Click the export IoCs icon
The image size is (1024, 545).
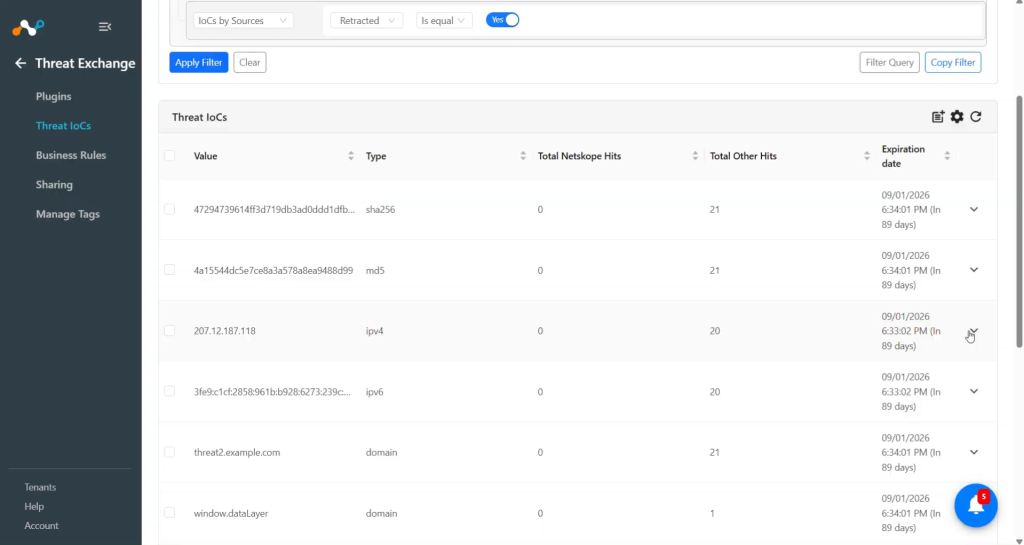pos(938,117)
